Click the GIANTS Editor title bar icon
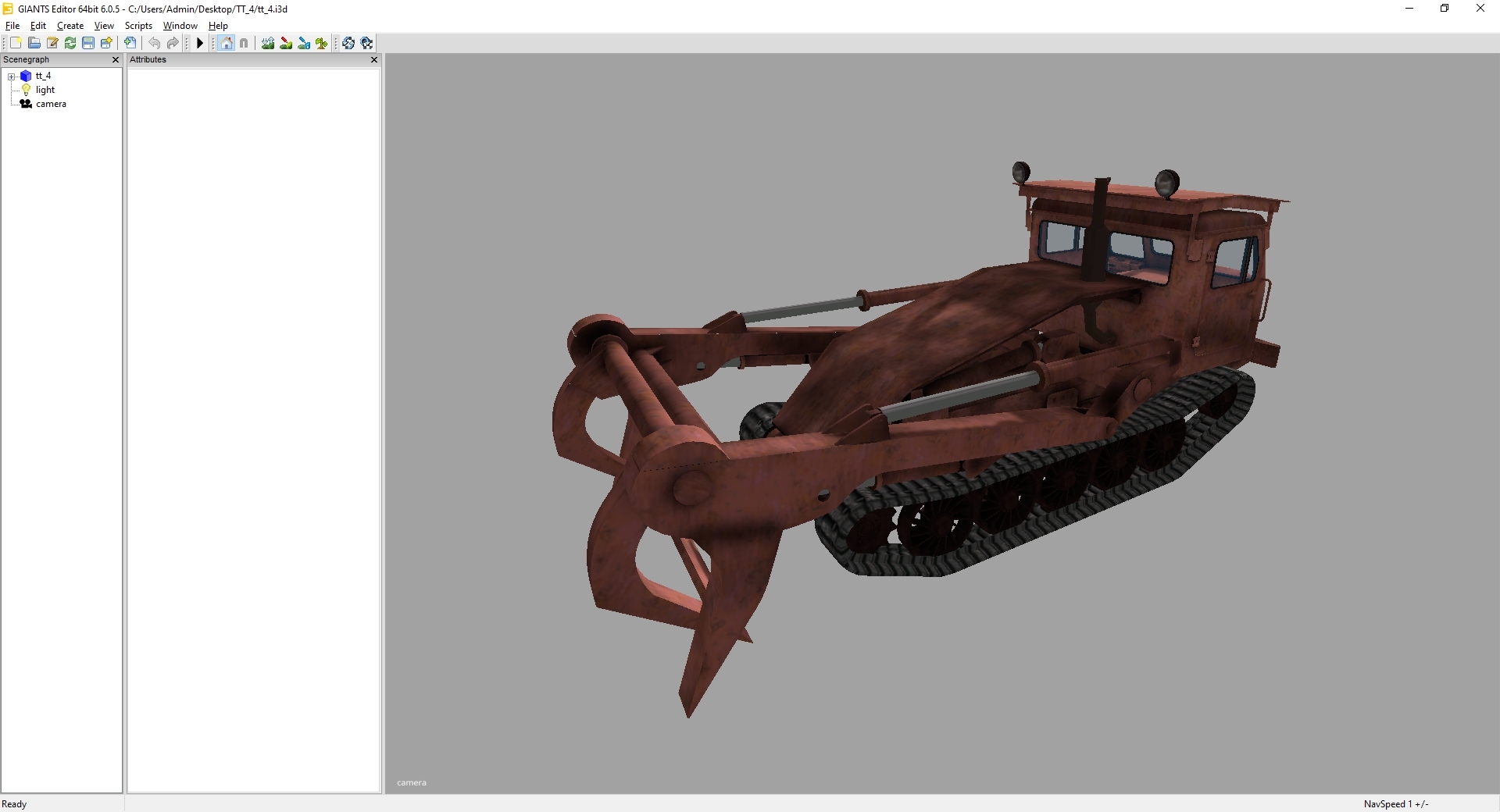 tap(8, 9)
